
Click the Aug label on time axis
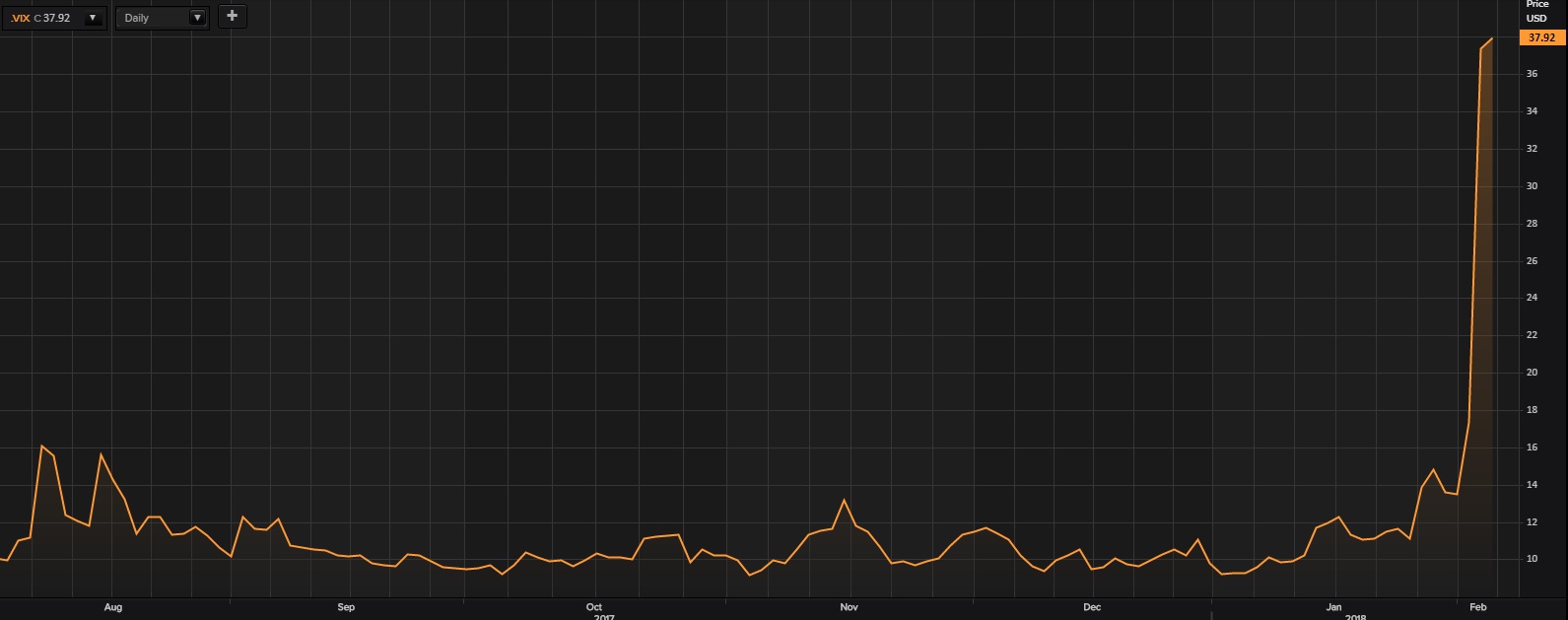[x=112, y=607]
